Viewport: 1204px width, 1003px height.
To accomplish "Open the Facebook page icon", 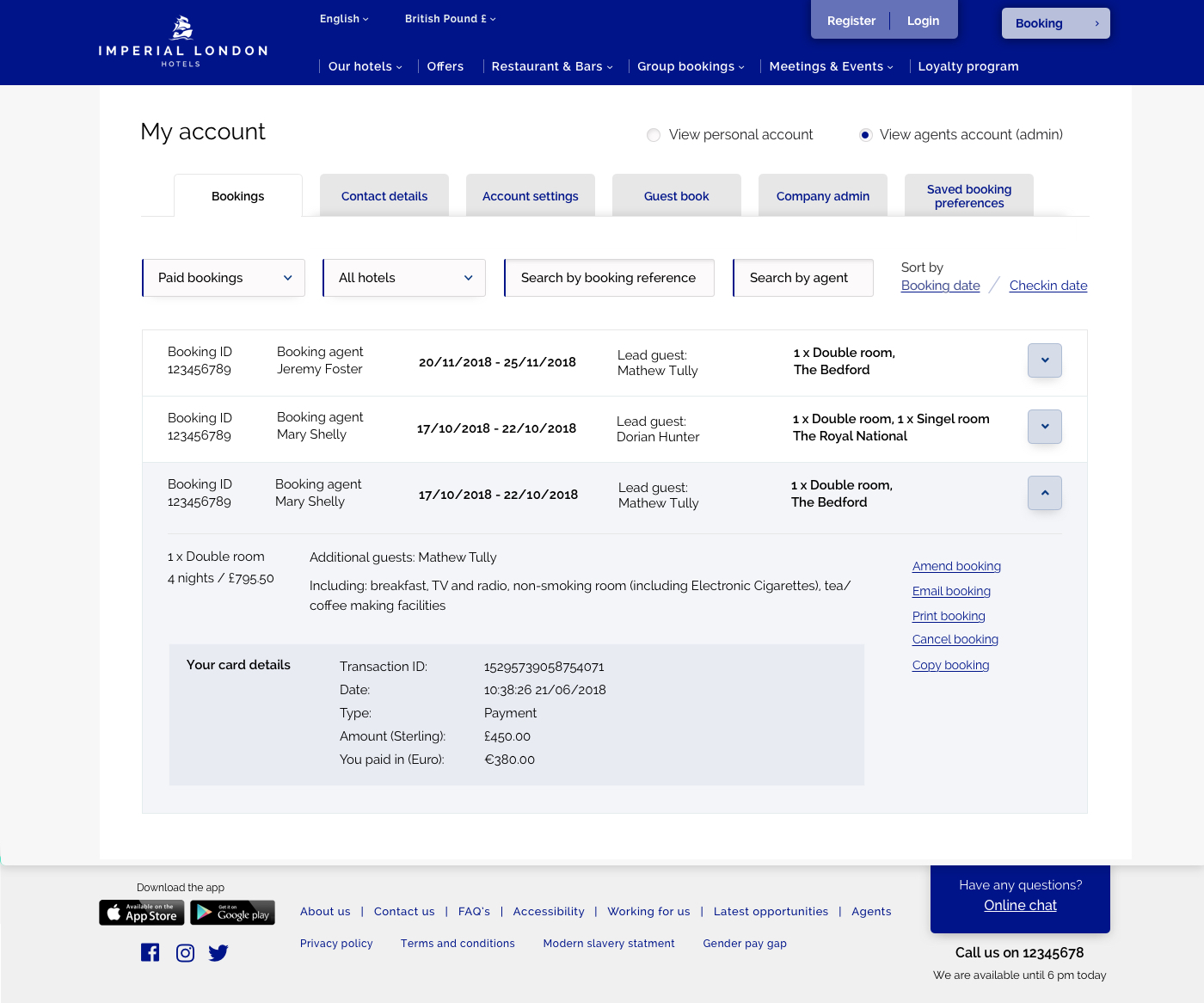I will click(150, 952).
